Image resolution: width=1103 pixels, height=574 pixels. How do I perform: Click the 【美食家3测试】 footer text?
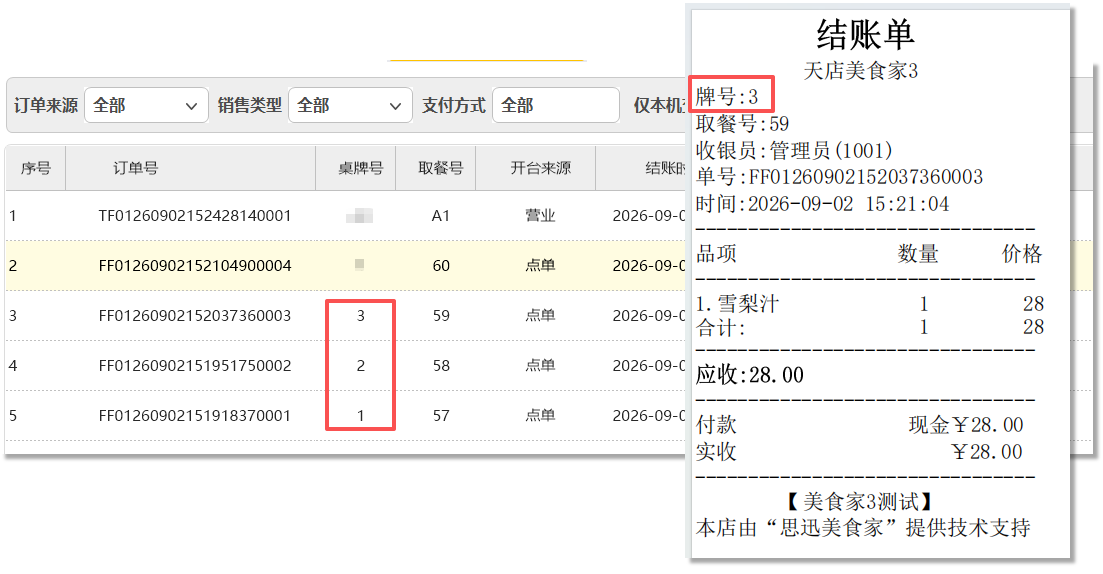pyautogui.click(x=860, y=502)
